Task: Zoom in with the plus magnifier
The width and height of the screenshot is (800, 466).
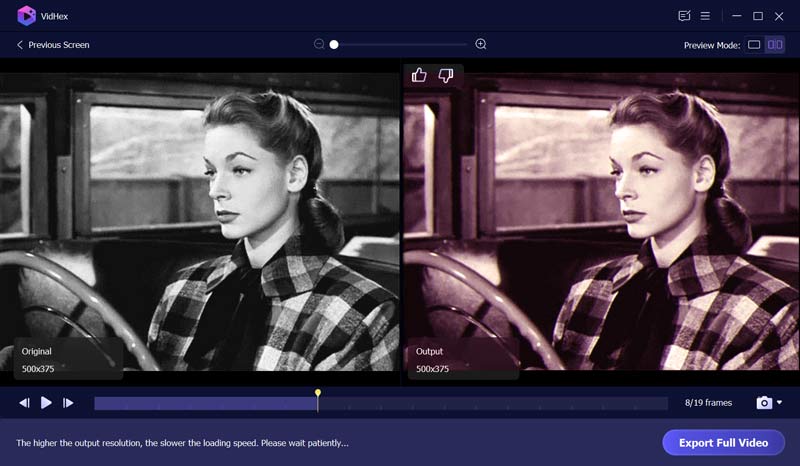Action: (481, 44)
